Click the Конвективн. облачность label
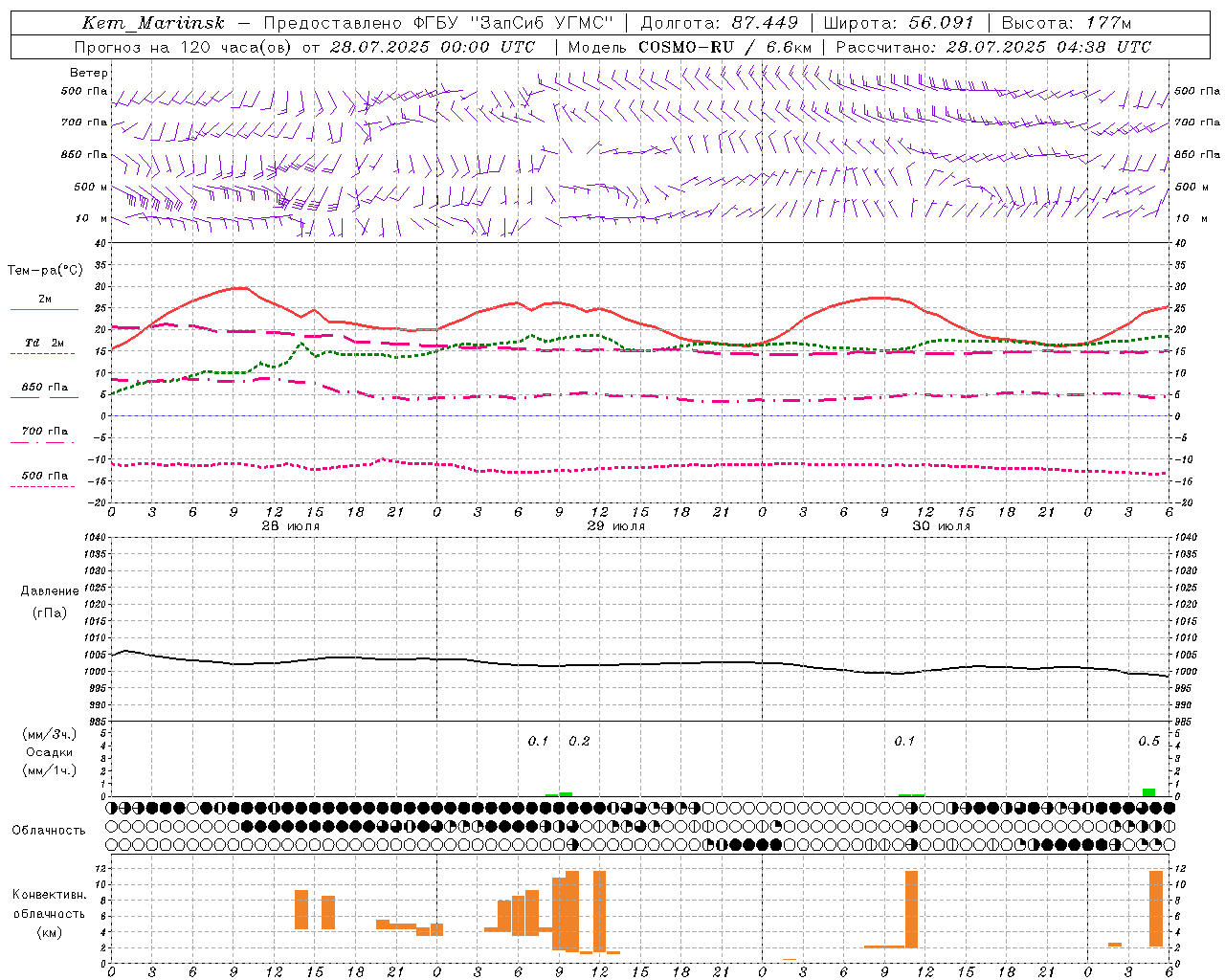This screenshot has width=1225, height=980. click(x=49, y=904)
